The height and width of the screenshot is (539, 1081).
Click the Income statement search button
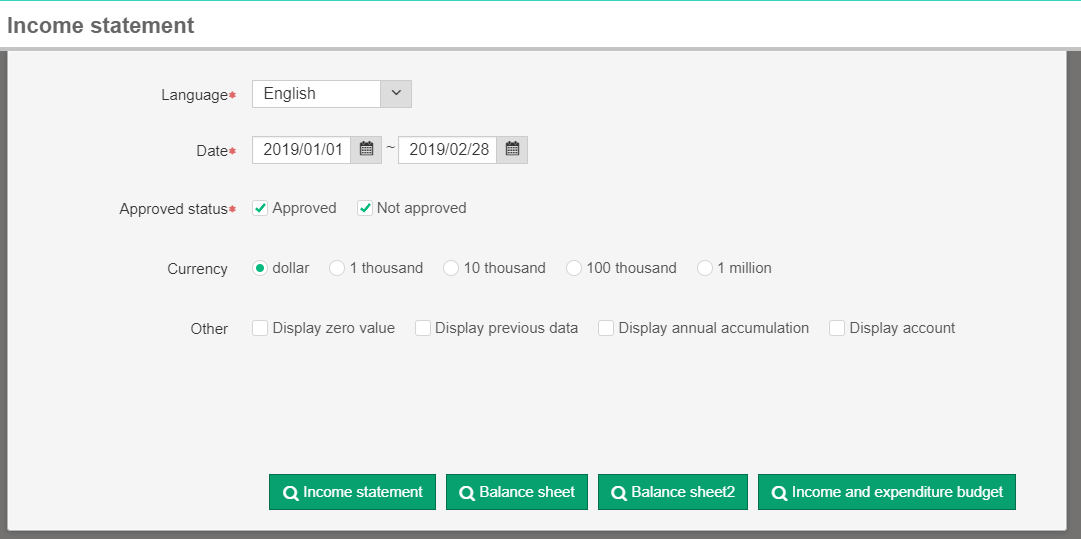[x=352, y=492]
